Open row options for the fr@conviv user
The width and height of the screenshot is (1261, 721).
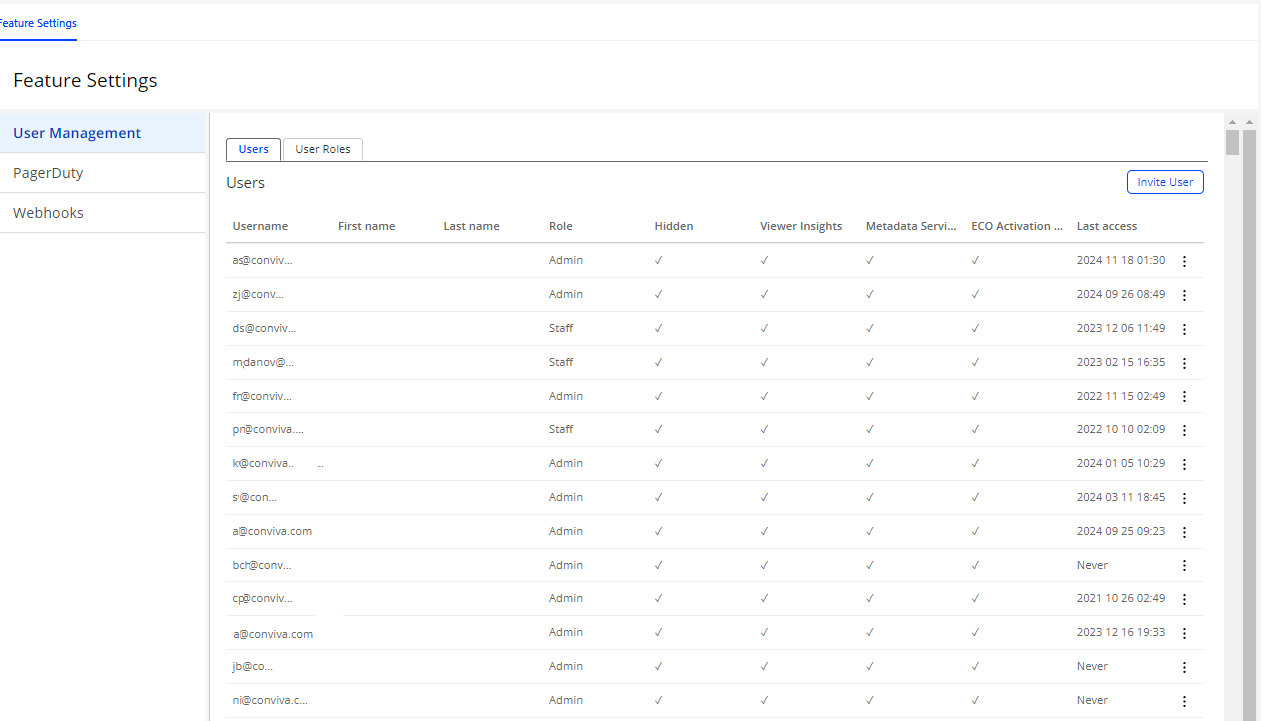click(1184, 397)
